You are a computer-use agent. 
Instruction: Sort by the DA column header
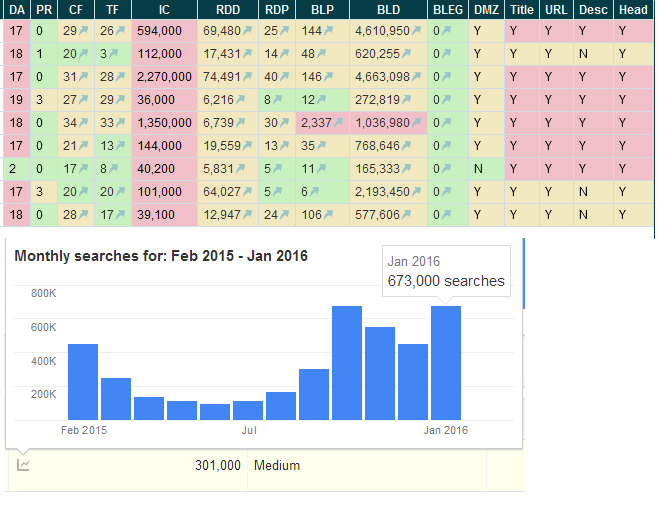coord(16,9)
